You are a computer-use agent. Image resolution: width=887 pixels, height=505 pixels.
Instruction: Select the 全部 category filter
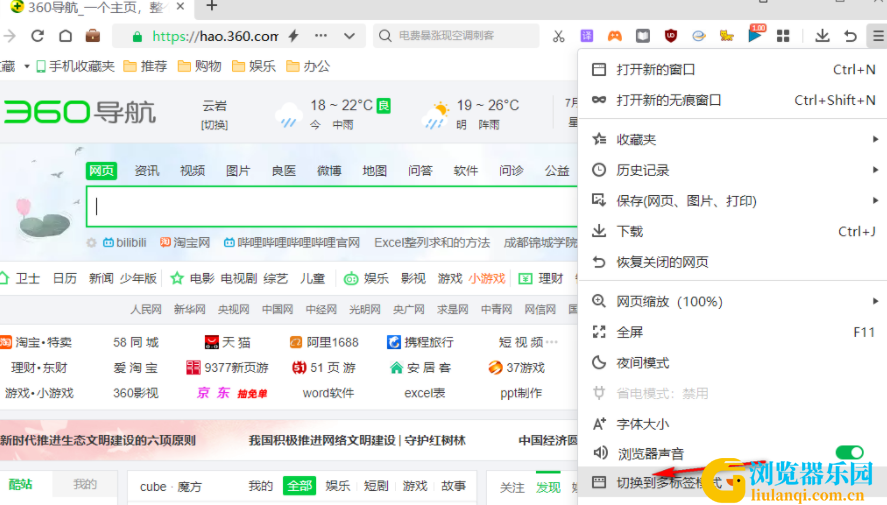299,486
